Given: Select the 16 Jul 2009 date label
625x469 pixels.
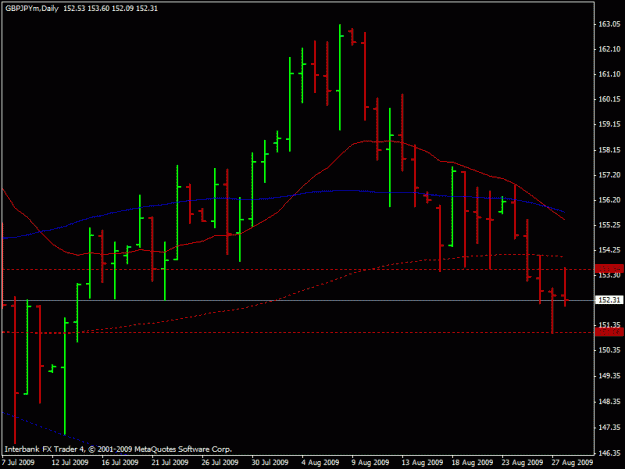Looking at the screenshot, I should [x=120, y=463].
